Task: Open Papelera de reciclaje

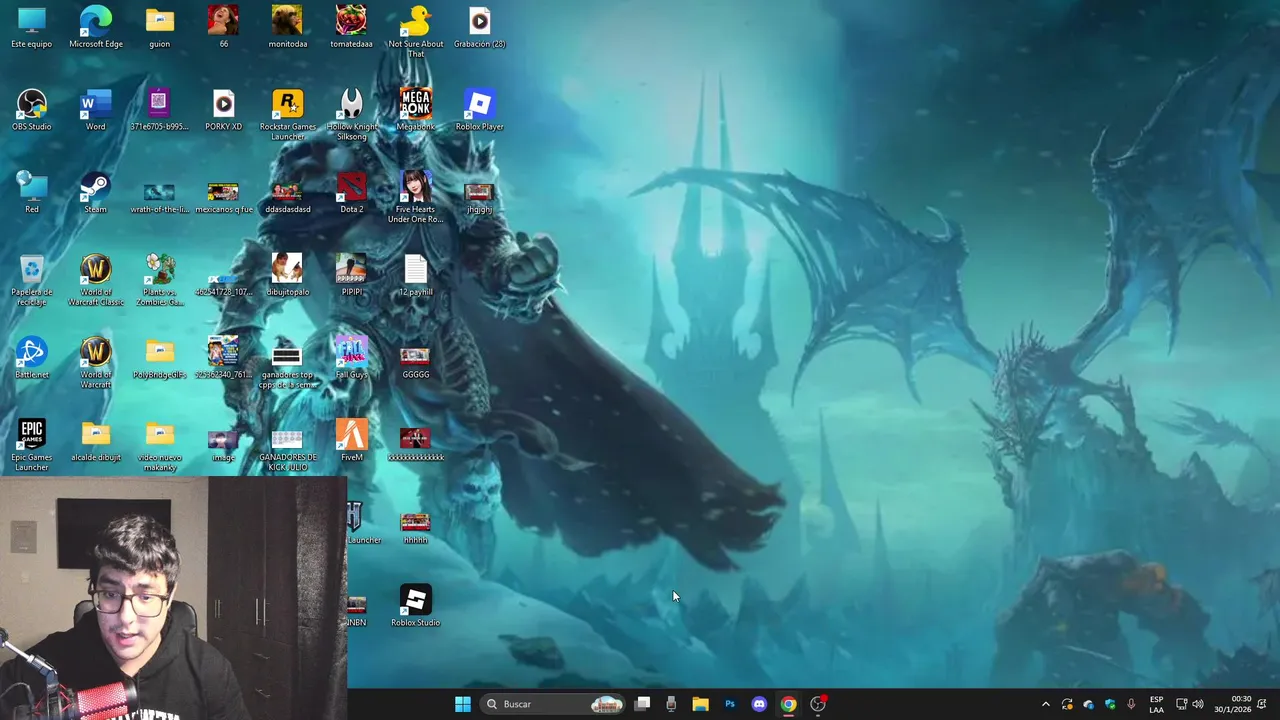Action: (x=32, y=280)
